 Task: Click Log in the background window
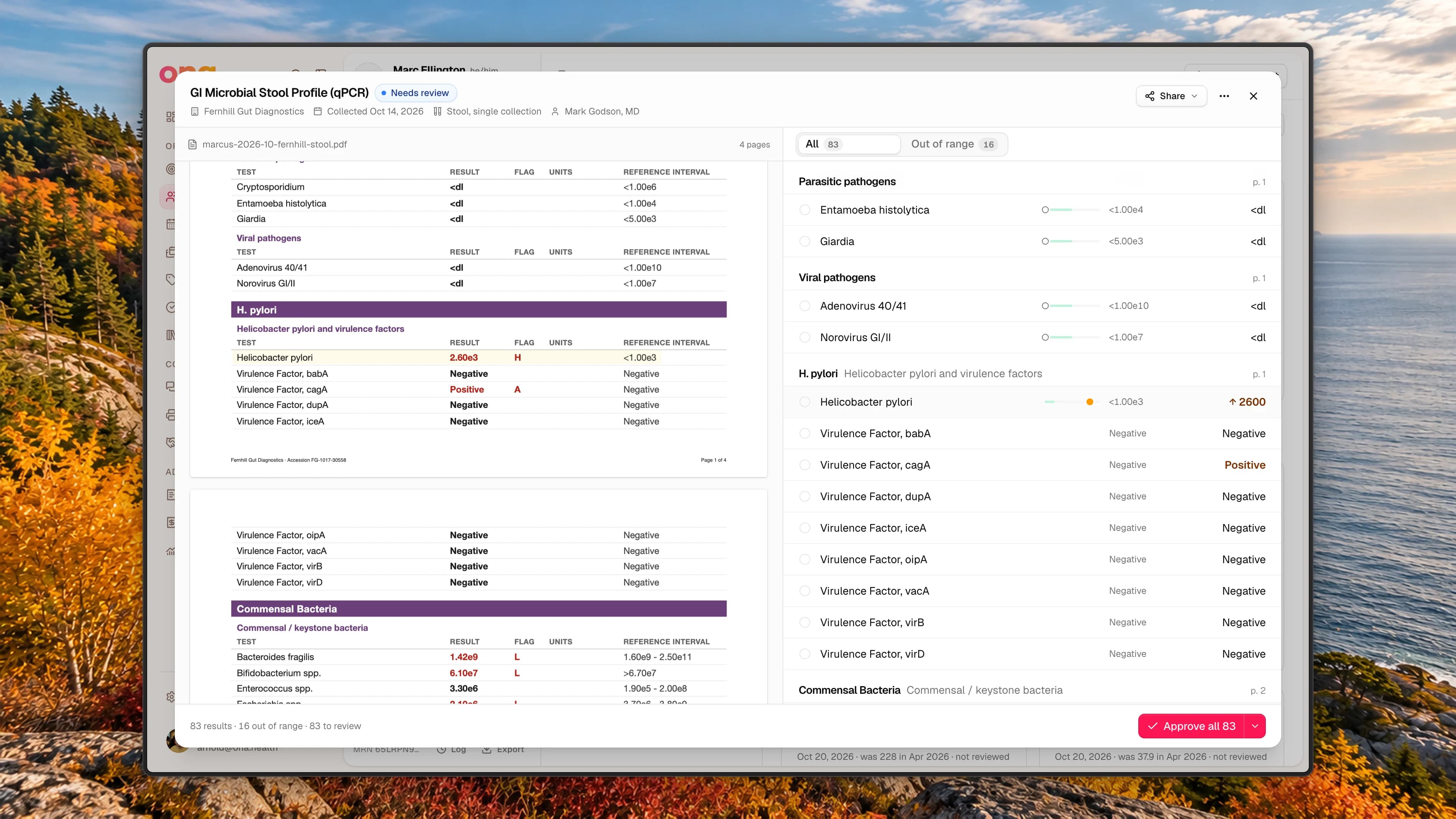[452, 750]
